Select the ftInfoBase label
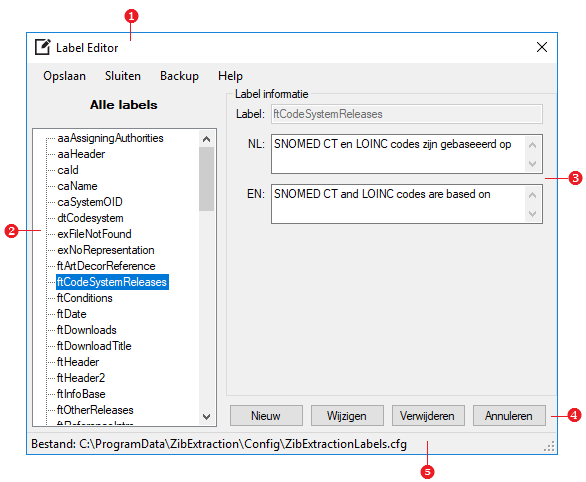The width and height of the screenshot is (586, 482). 81,394
